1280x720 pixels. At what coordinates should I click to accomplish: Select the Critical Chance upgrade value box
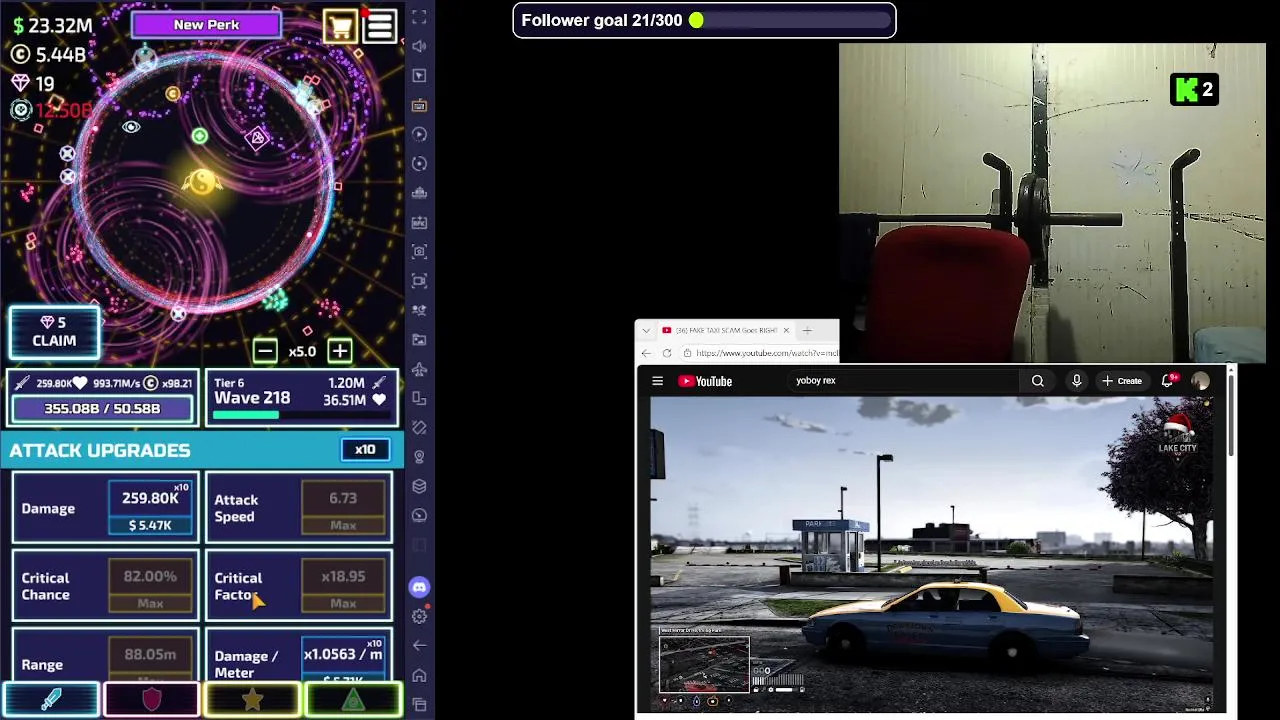point(150,586)
